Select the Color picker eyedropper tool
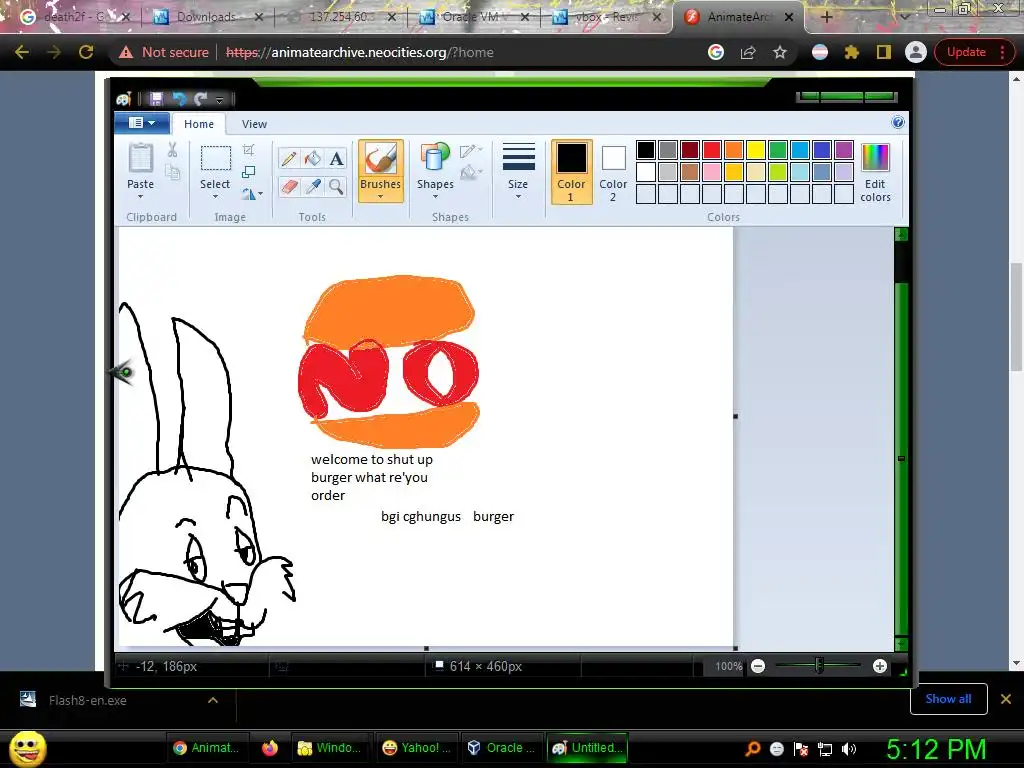 [312, 187]
